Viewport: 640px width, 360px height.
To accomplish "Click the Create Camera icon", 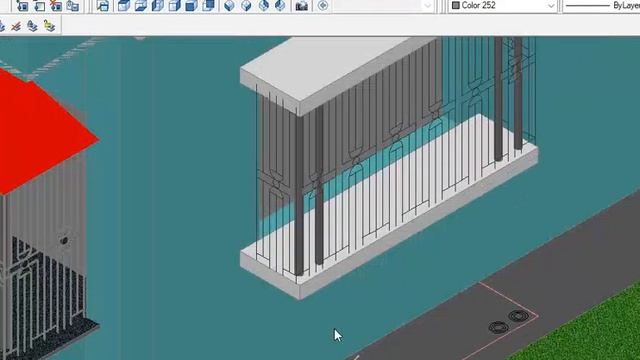I will [302, 5].
